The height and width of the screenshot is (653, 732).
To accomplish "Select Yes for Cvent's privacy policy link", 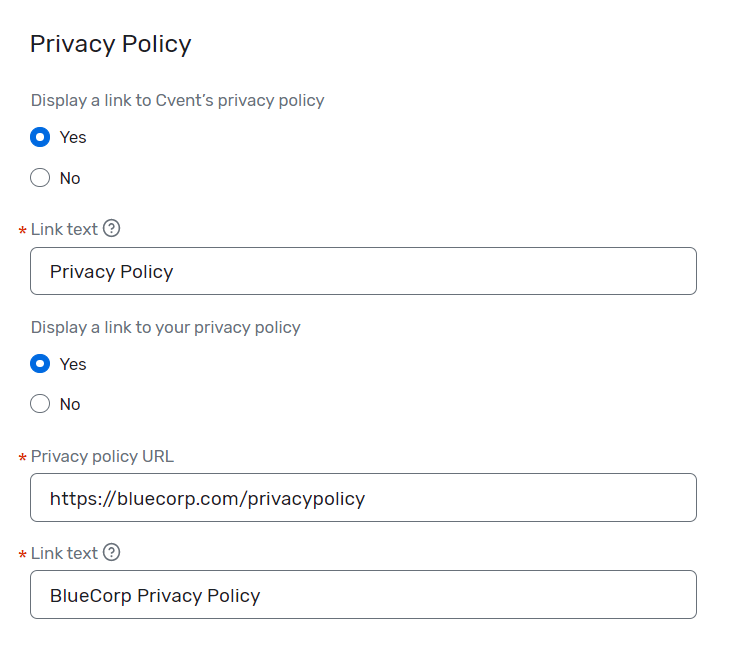I will click(x=40, y=137).
